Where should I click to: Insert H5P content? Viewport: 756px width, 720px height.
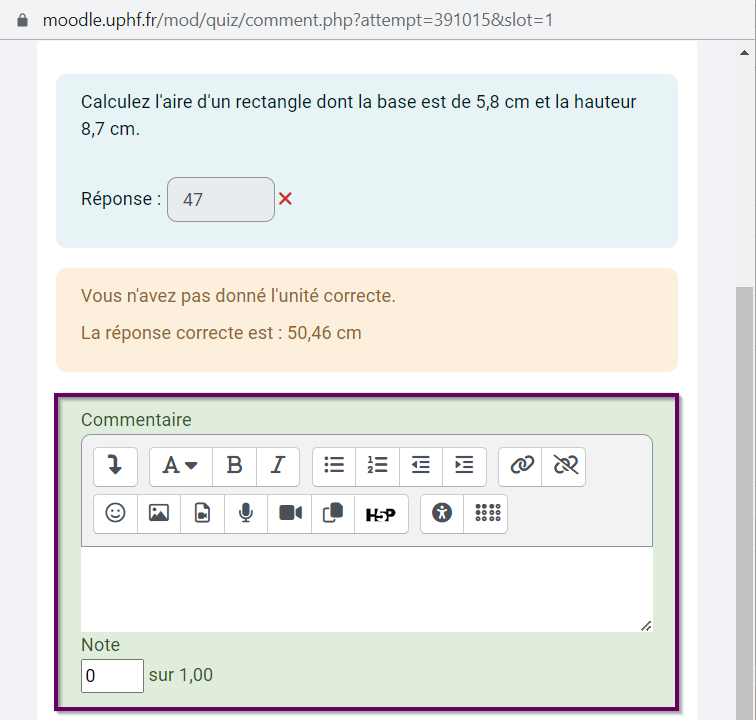[x=380, y=513]
